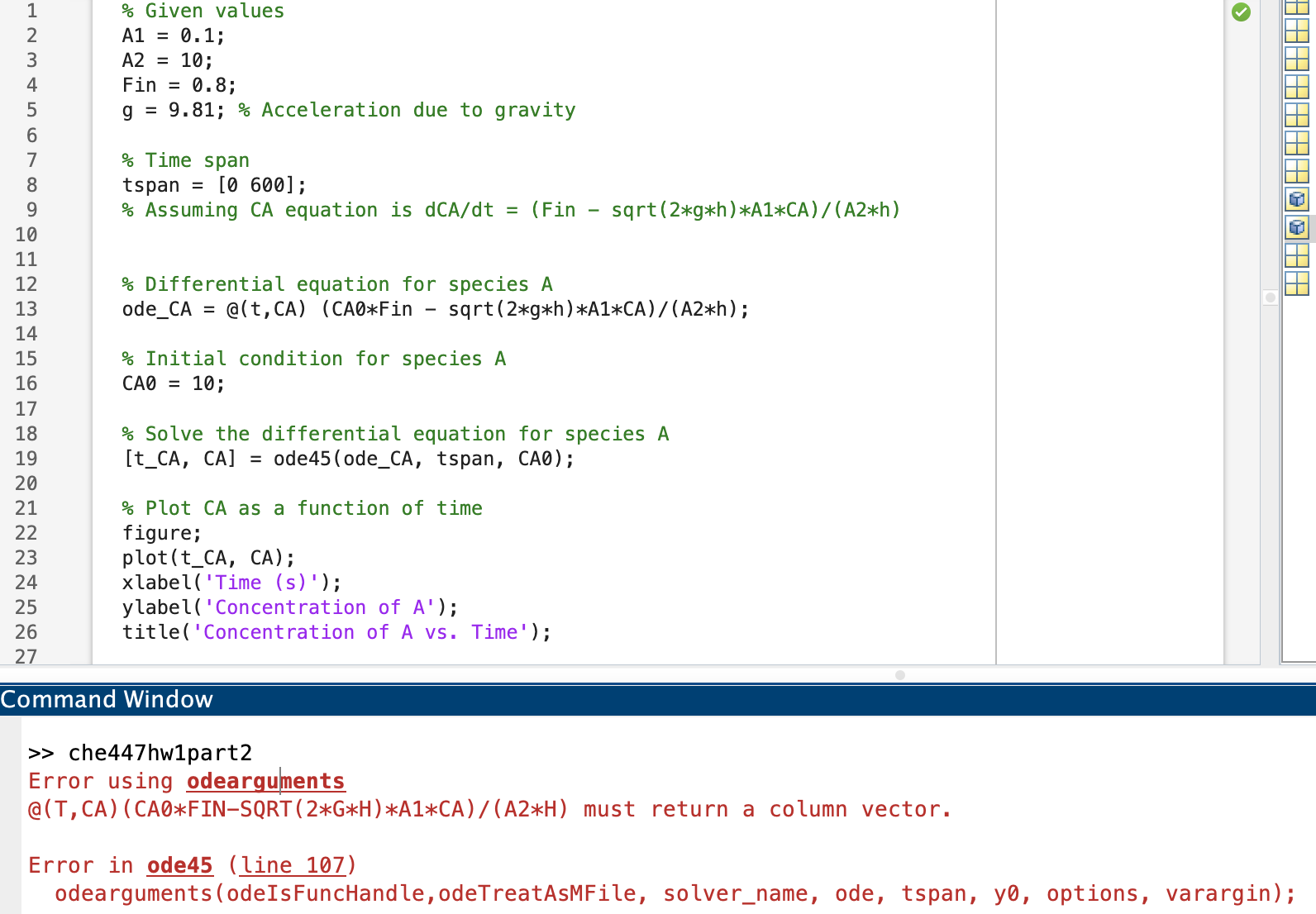Click the '% Time span' comment

tap(186, 160)
